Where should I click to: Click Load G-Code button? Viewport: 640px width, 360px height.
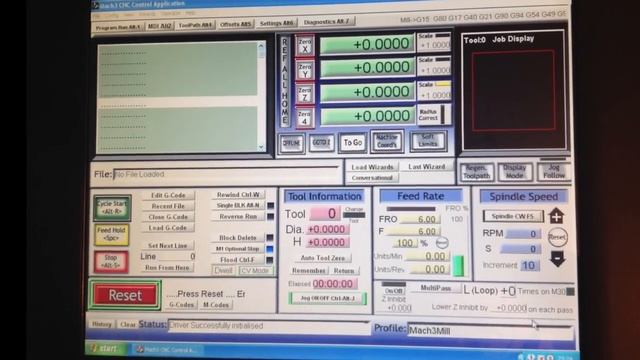[168, 228]
